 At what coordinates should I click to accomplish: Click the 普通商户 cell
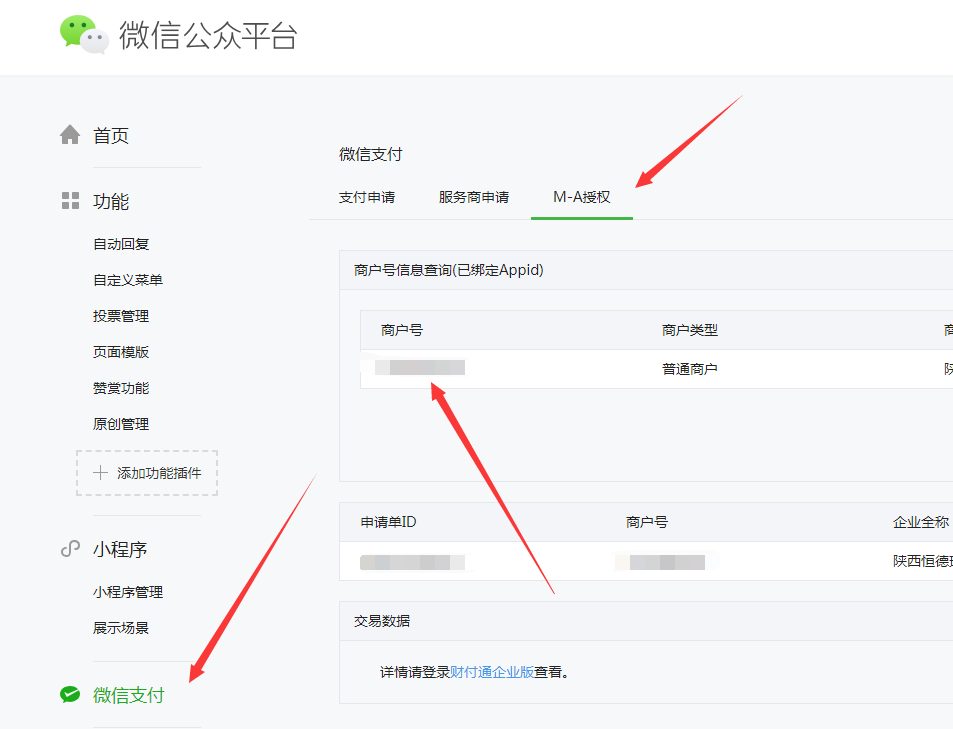click(x=690, y=369)
